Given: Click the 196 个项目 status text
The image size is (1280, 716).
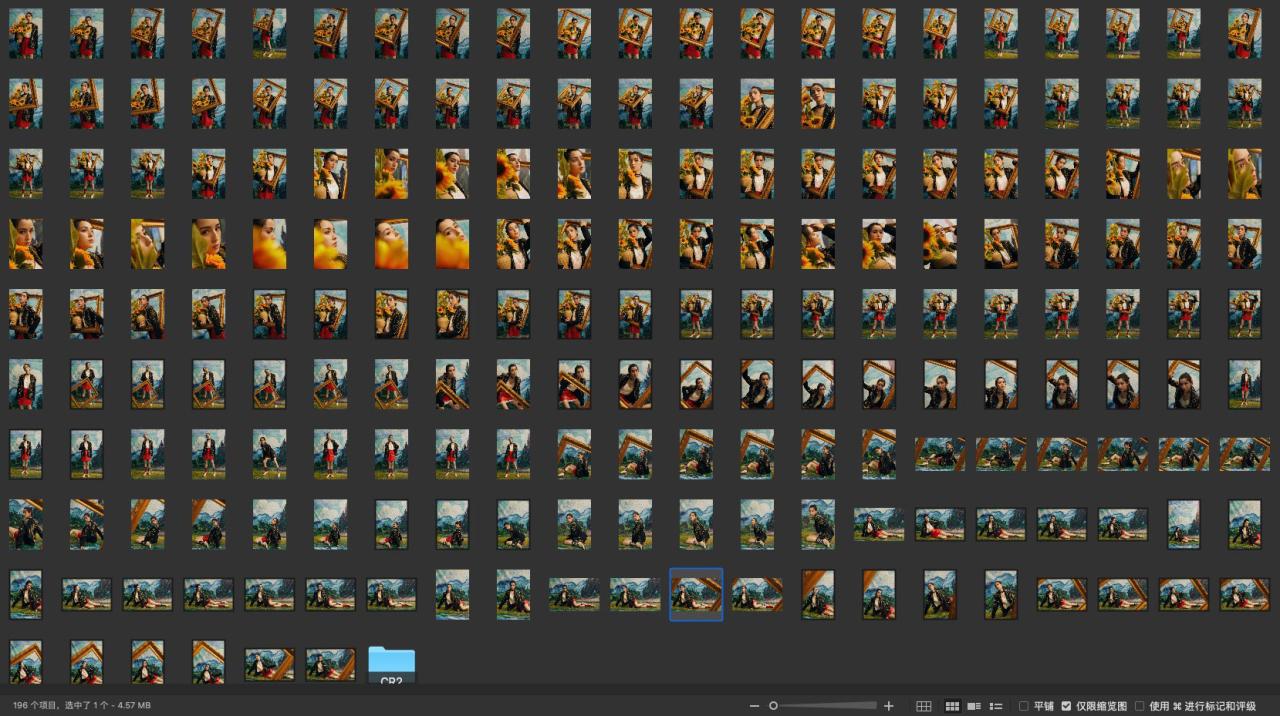Looking at the screenshot, I should (x=82, y=706).
